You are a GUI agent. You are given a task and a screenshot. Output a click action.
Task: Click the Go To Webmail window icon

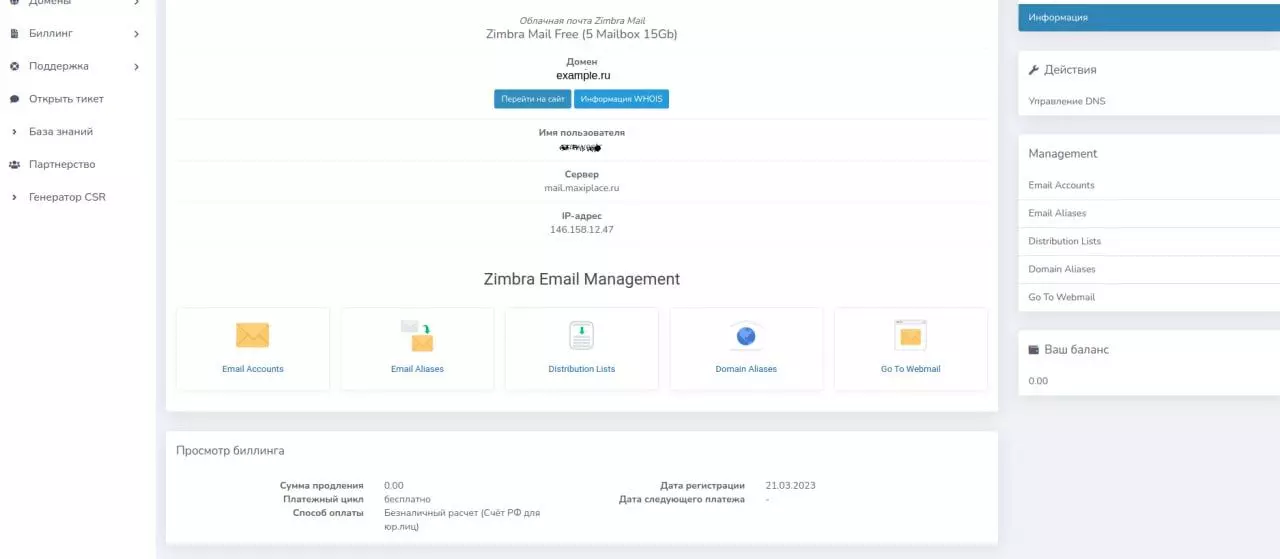[911, 335]
